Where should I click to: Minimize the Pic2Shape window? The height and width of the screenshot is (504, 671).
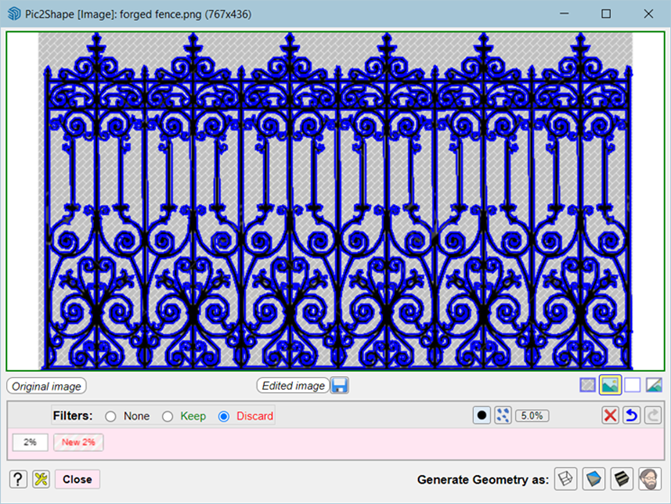pyautogui.click(x=564, y=14)
